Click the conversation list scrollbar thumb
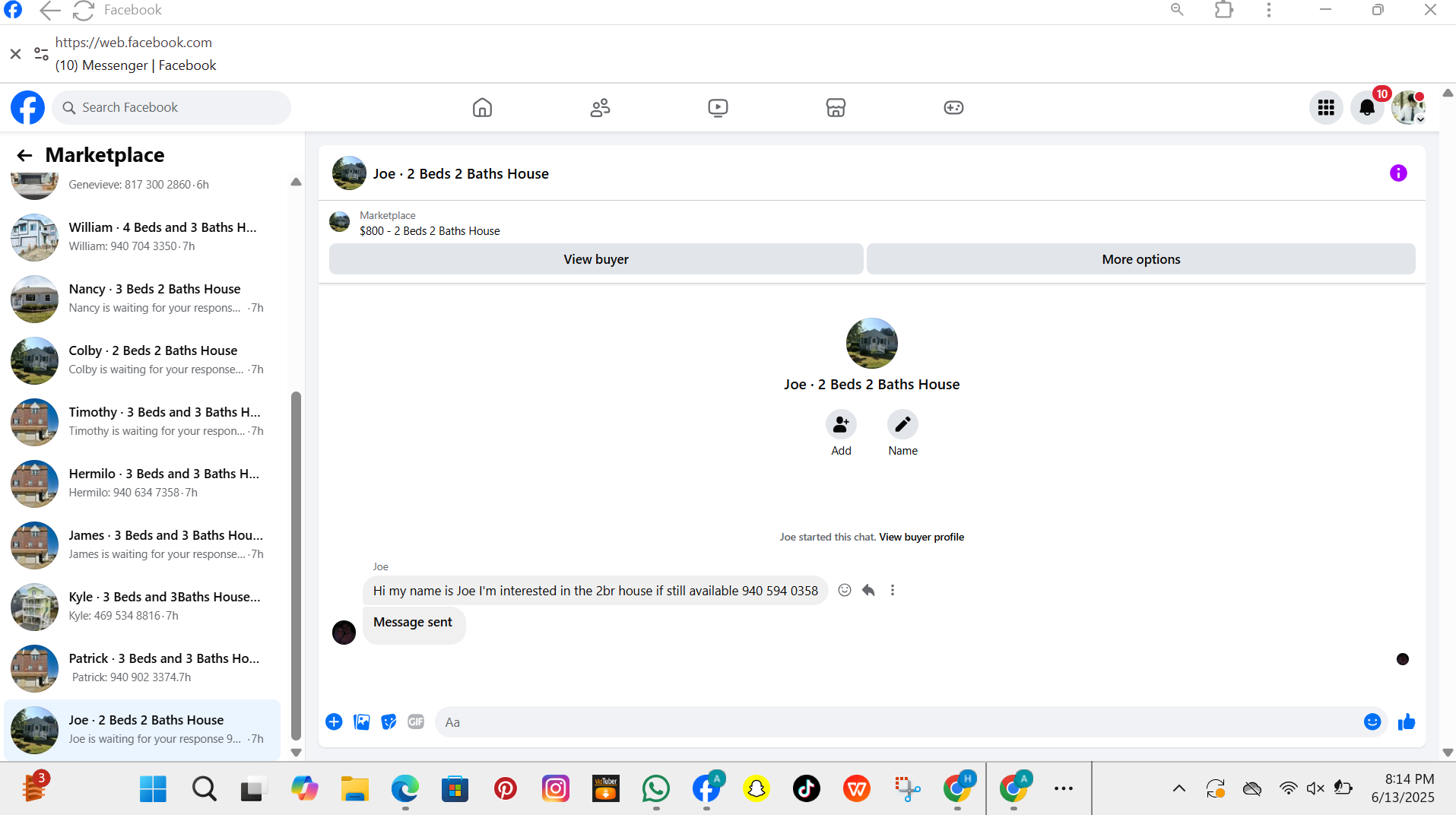The height and width of the screenshot is (815, 1456). tap(296, 566)
